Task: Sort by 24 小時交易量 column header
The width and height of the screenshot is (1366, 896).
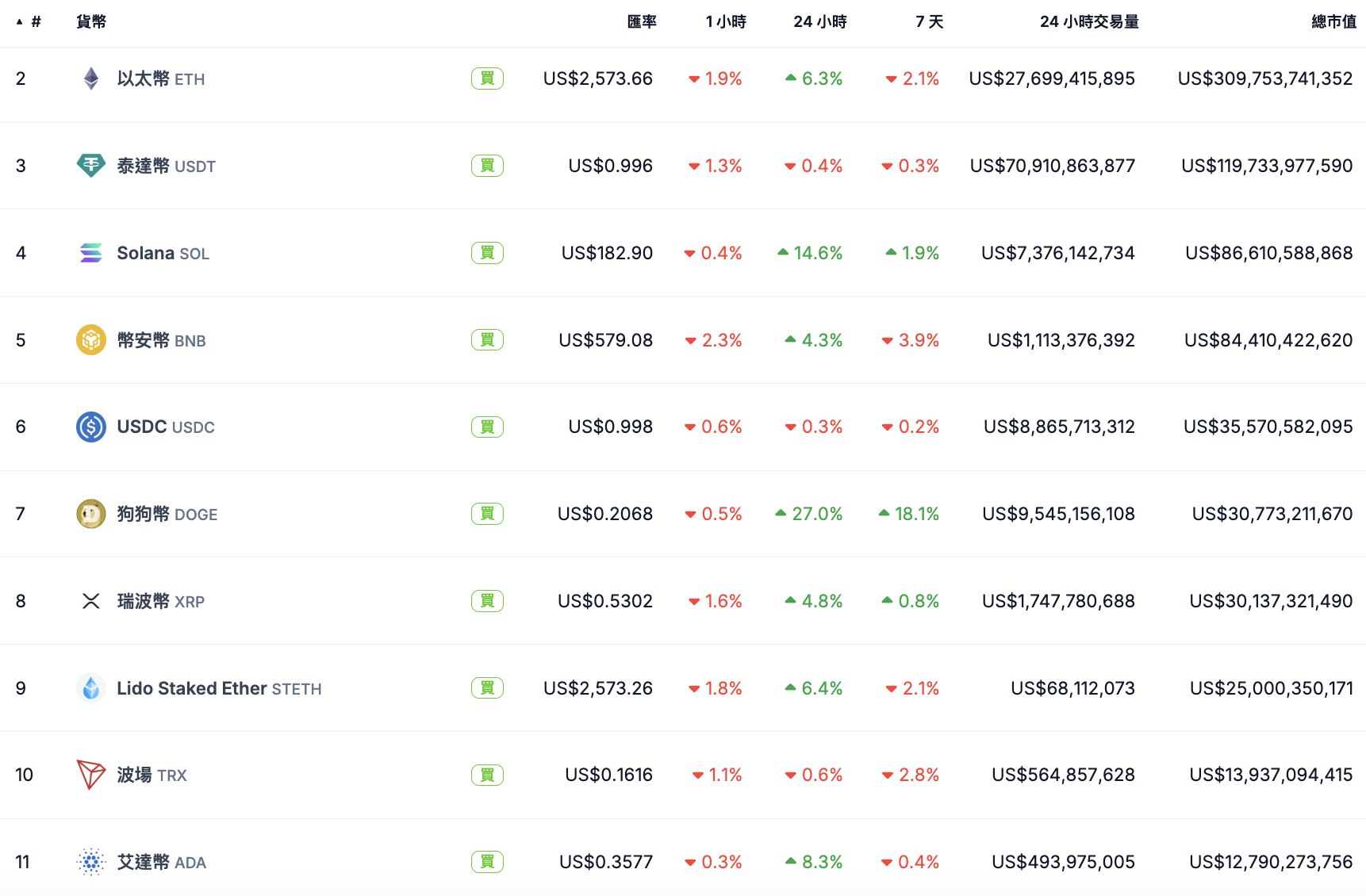Action: pos(1089,21)
